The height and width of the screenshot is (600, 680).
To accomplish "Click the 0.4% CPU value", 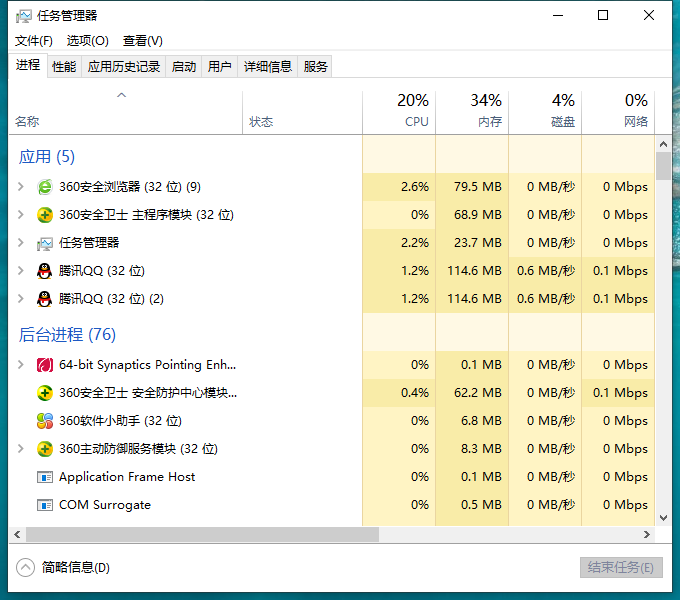I will (415, 393).
